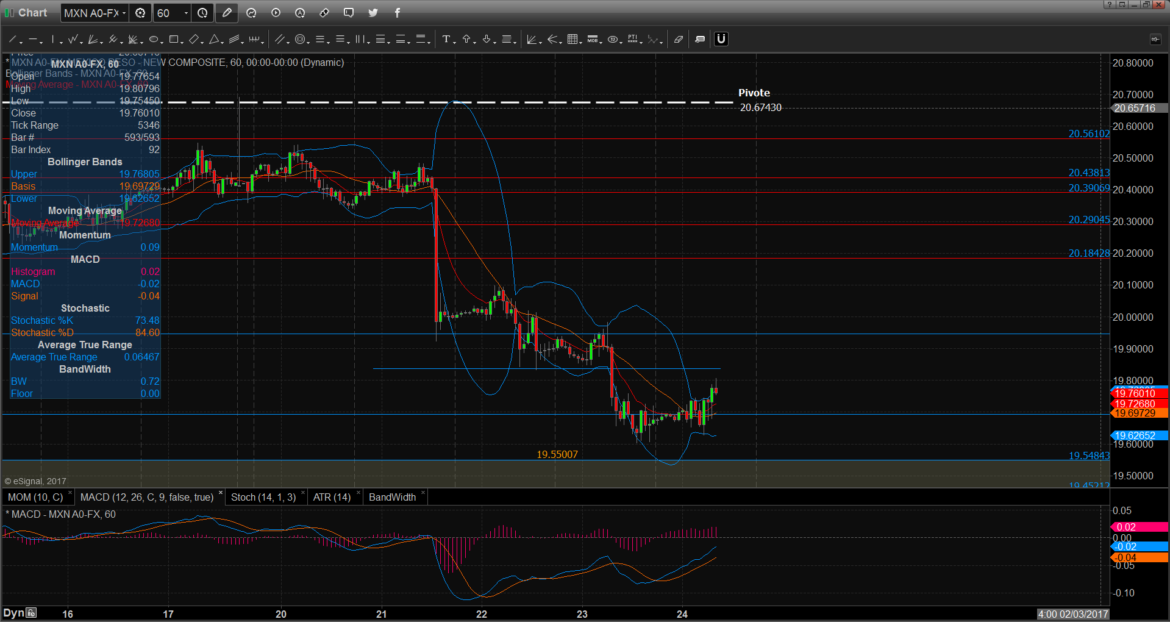Share chart on Twitter

coord(372,13)
